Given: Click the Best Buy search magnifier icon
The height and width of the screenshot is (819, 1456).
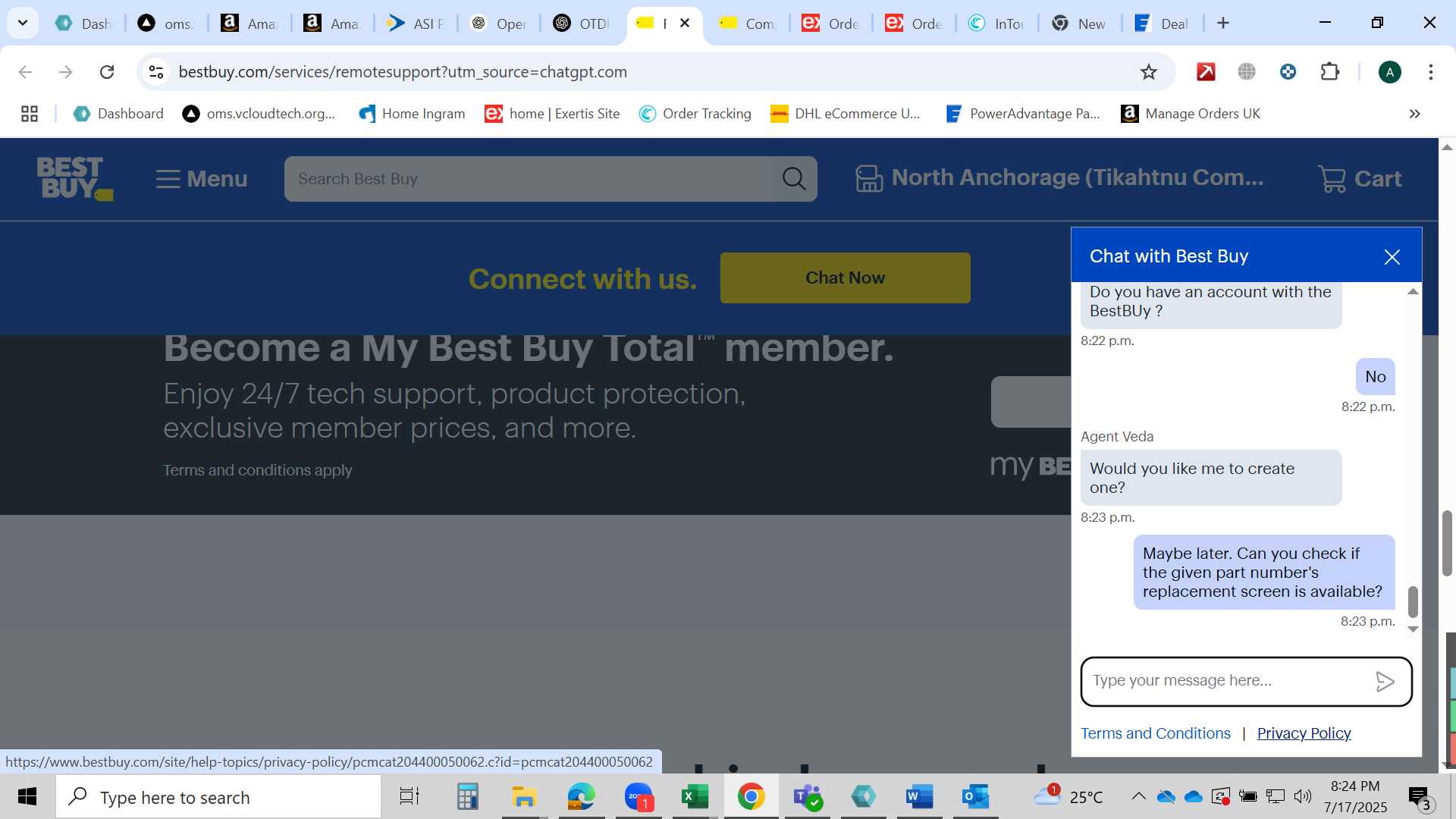Looking at the screenshot, I should [794, 179].
